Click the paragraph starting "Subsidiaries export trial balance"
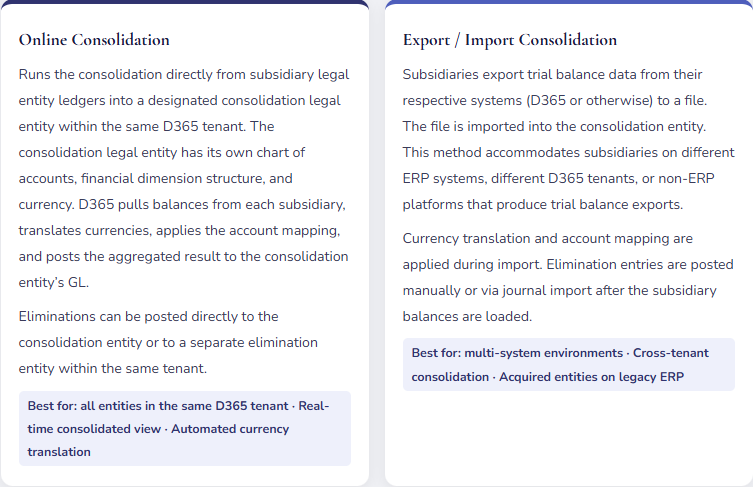 (568, 139)
